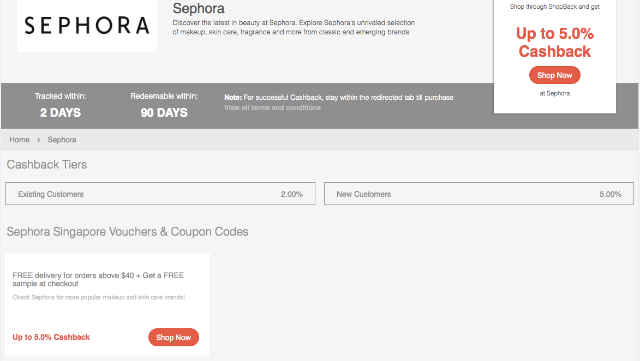Click the Sephora store title heading
640x361 pixels.
198,8
